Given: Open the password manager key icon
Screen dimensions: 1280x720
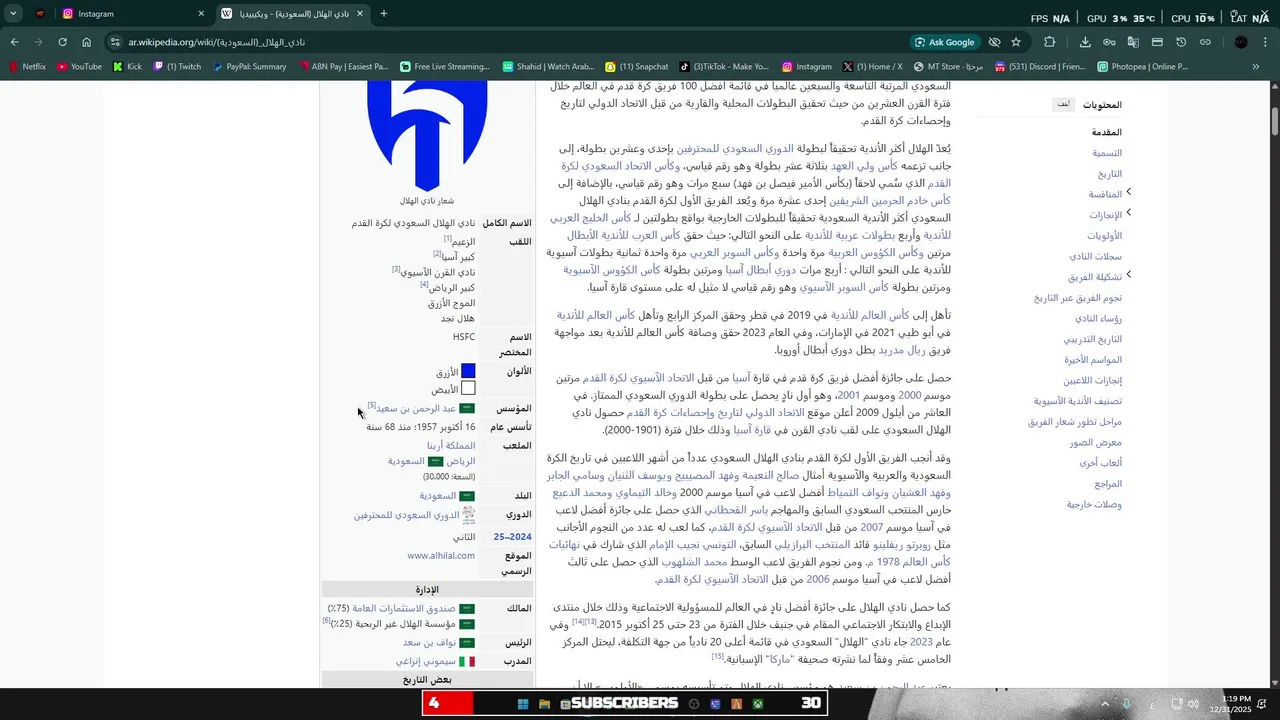Looking at the screenshot, I should (x=1109, y=42).
